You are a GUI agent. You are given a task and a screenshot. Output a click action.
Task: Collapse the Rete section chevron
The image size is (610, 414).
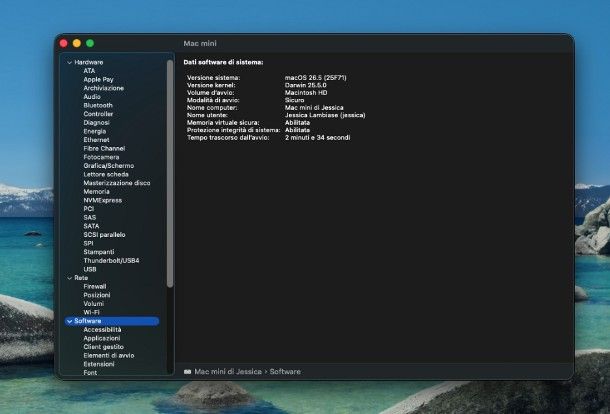70,278
